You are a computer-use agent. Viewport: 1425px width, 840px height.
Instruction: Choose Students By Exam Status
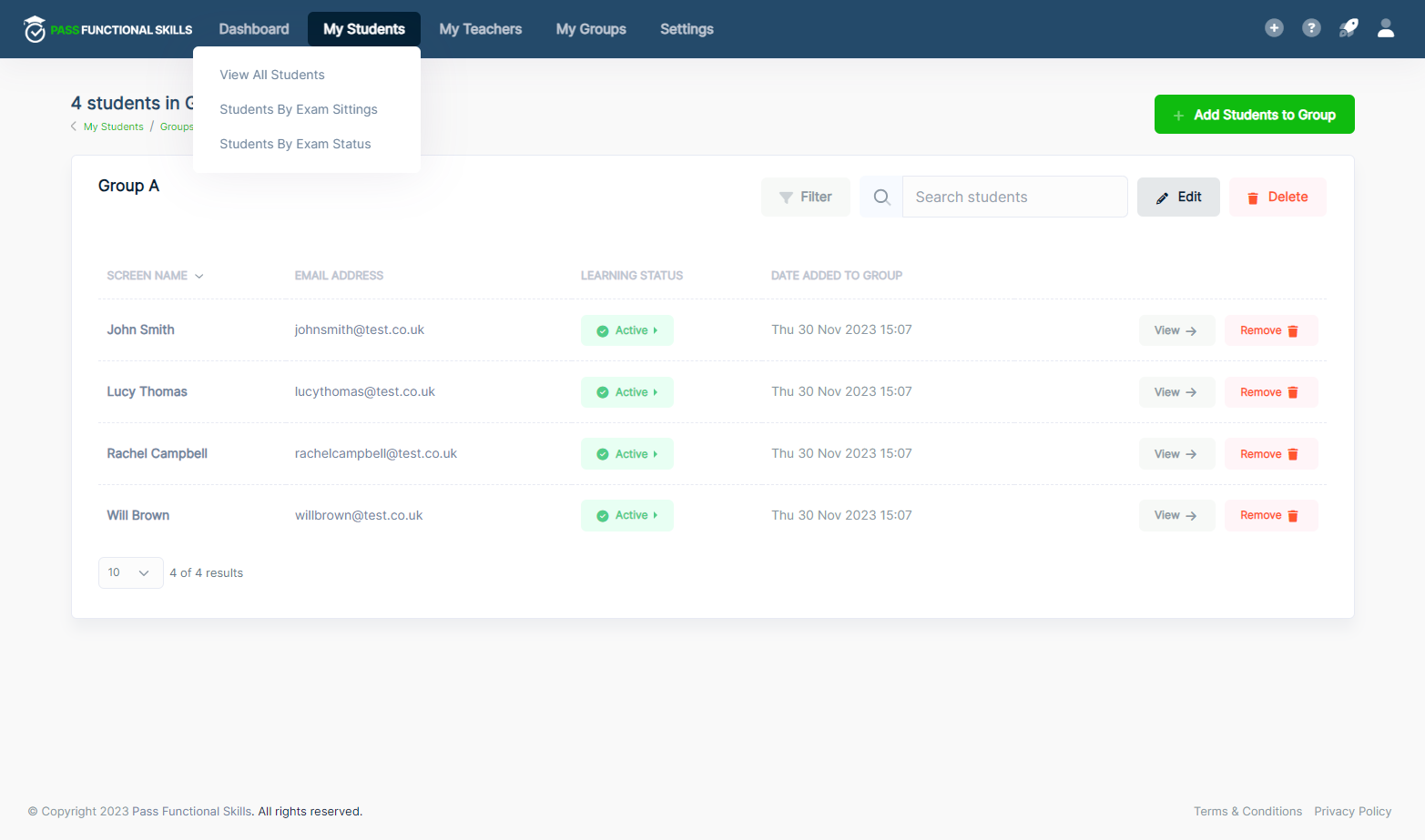coord(295,144)
